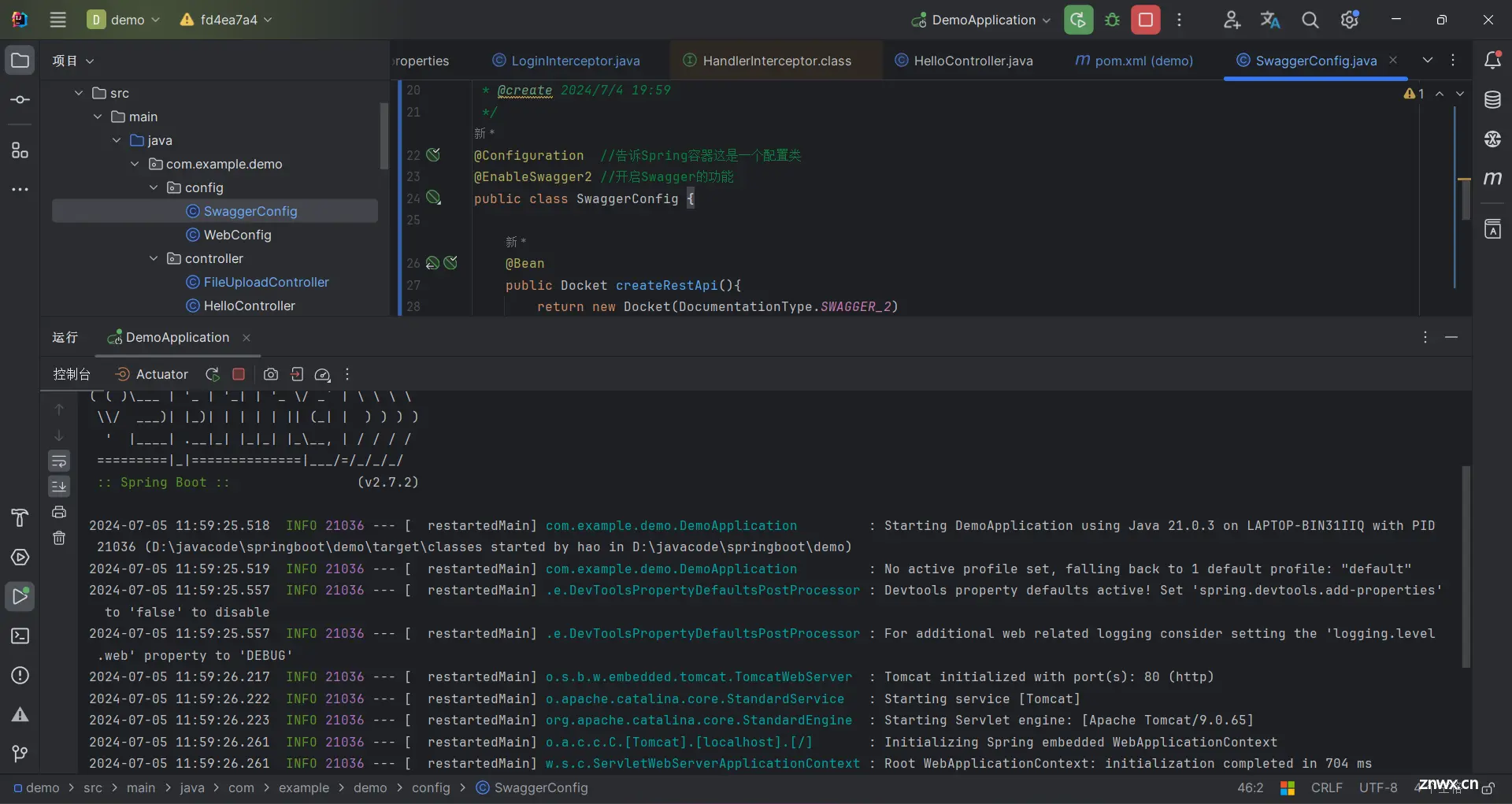Open the fd4ea7a4 VCS branch dropdown
This screenshot has height=804, width=1512.
(x=227, y=20)
